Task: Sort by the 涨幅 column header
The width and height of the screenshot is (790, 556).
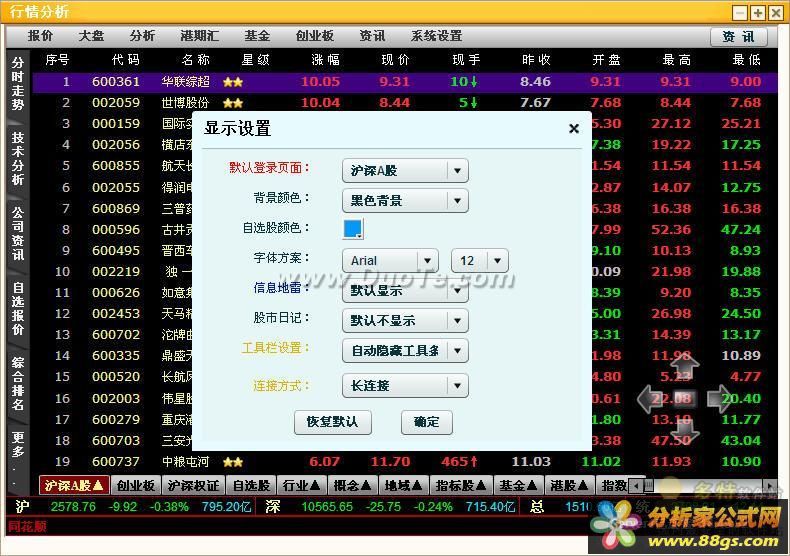Action: coord(325,60)
